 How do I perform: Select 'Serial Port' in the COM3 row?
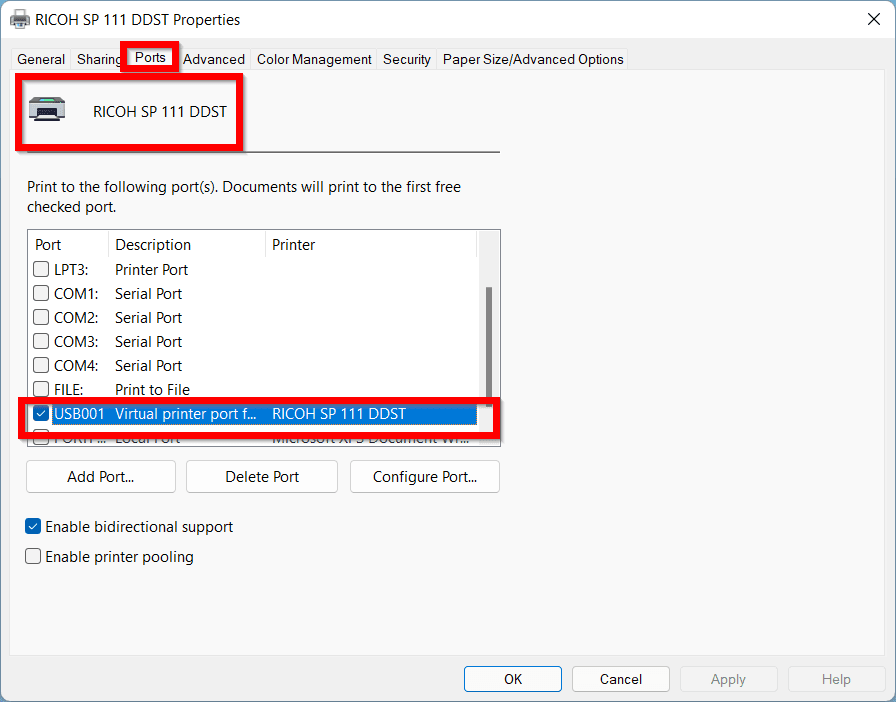point(149,341)
